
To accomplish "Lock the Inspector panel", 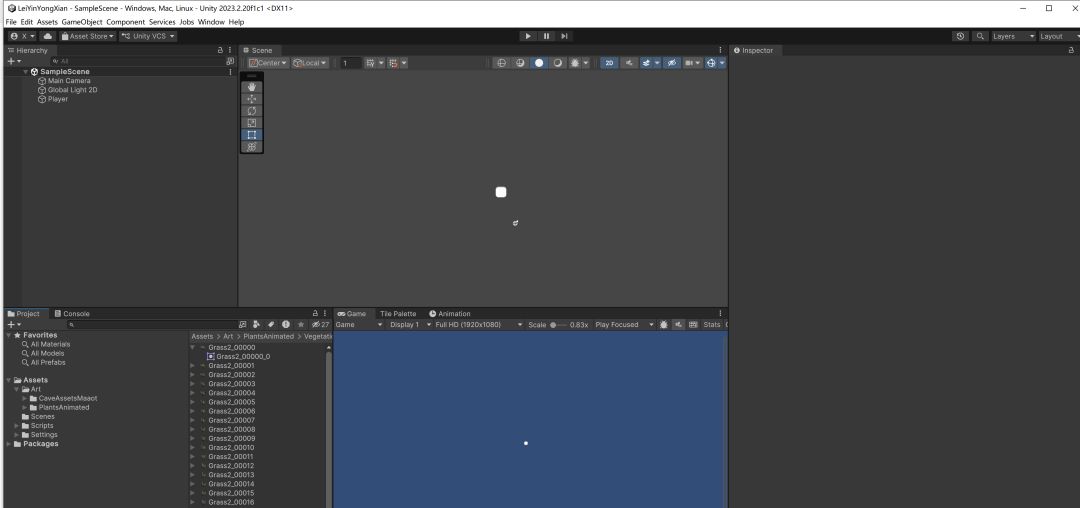I will click(x=1070, y=50).
